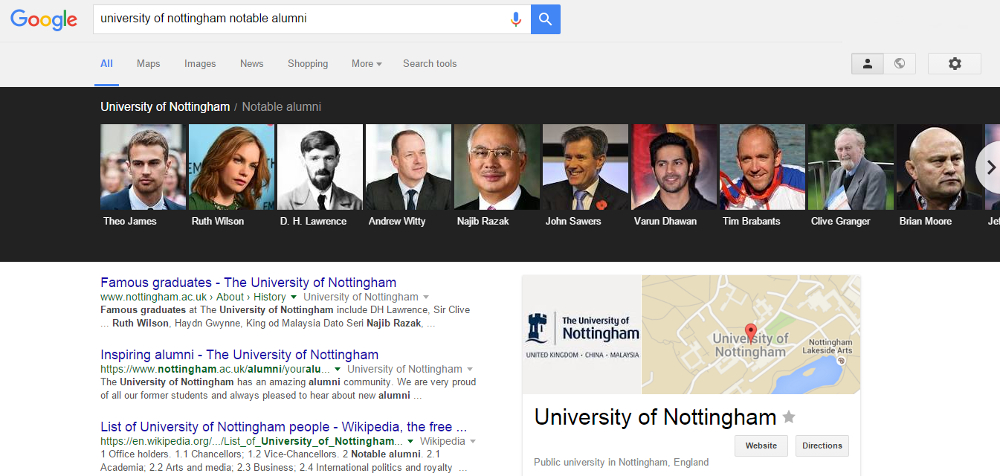Activate voice search microphone icon
Image resolution: width=1000 pixels, height=476 pixels.
(x=516, y=19)
